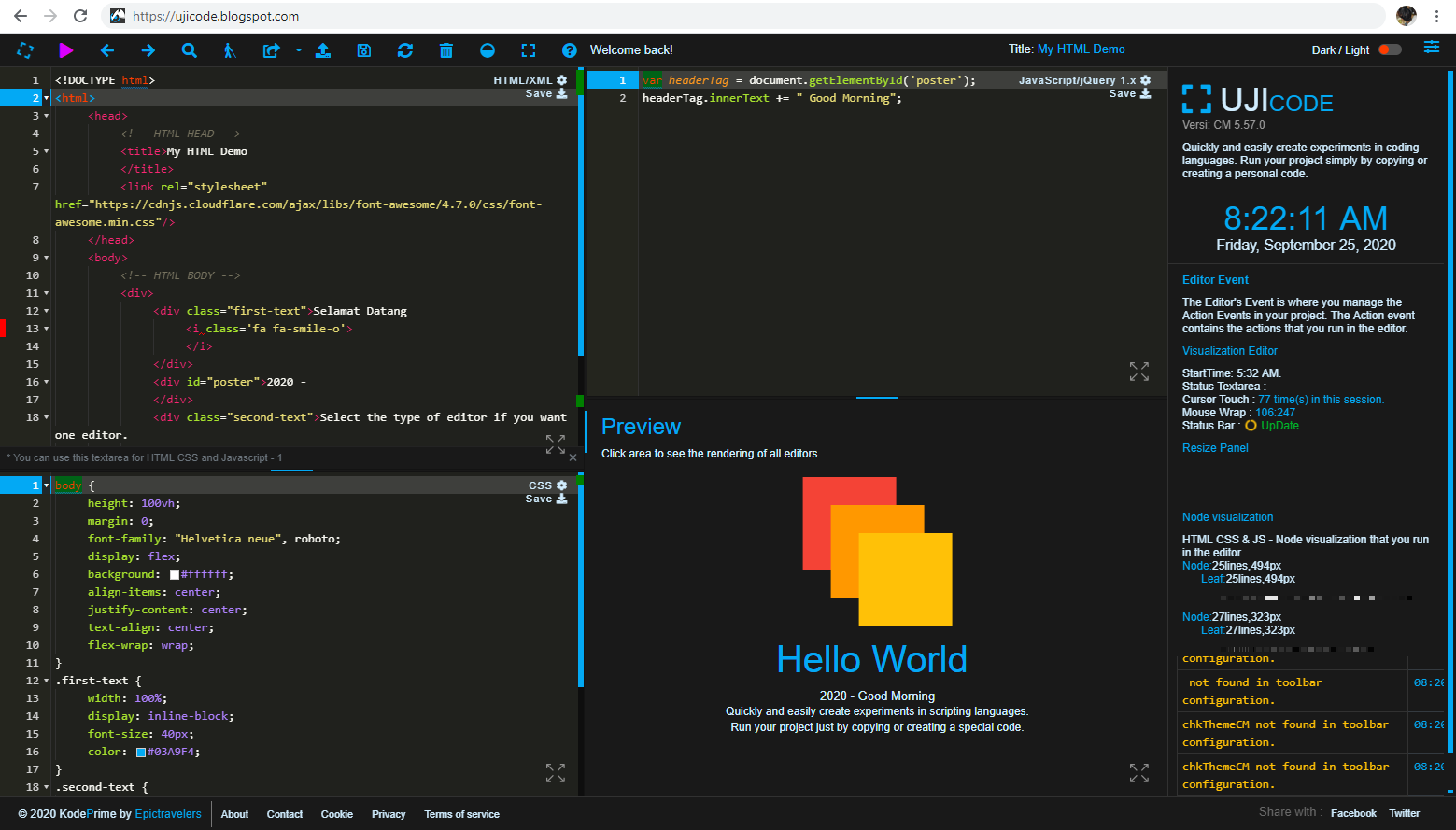
Task: Open the browser profile avatar
Action: pos(1407,16)
